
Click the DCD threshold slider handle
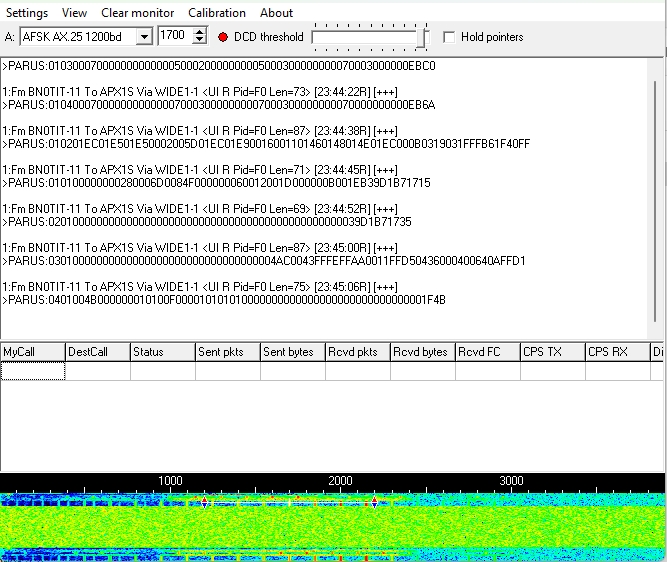pos(420,38)
